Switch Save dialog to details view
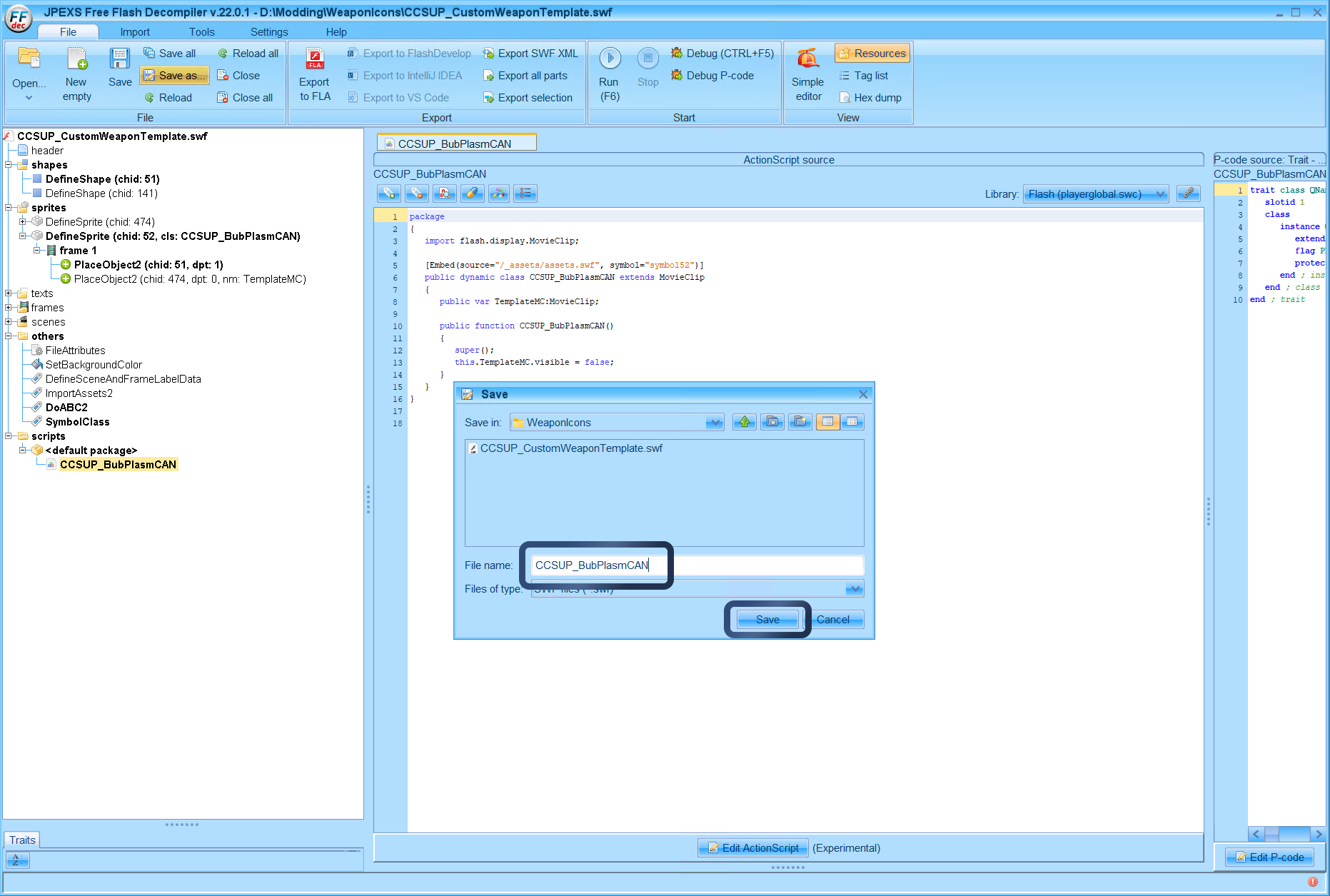 point(852,422)
